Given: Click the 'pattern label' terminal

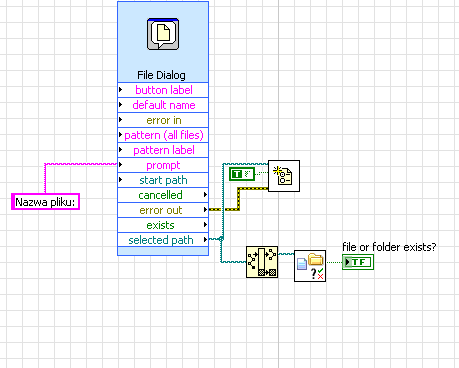Looking at the screenshot, I should [163, 150].
